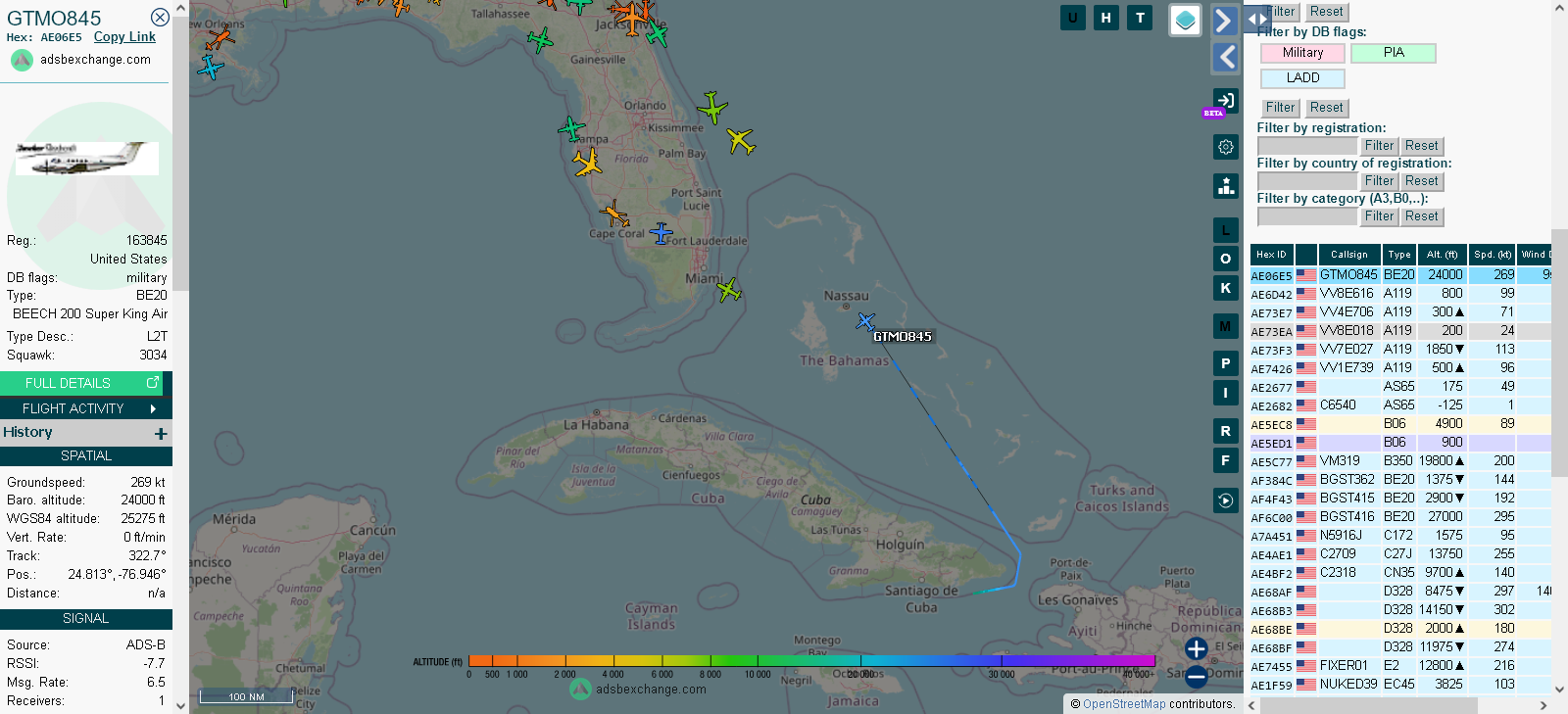Click Filter beside the category field

click(x=1379, y=216)
